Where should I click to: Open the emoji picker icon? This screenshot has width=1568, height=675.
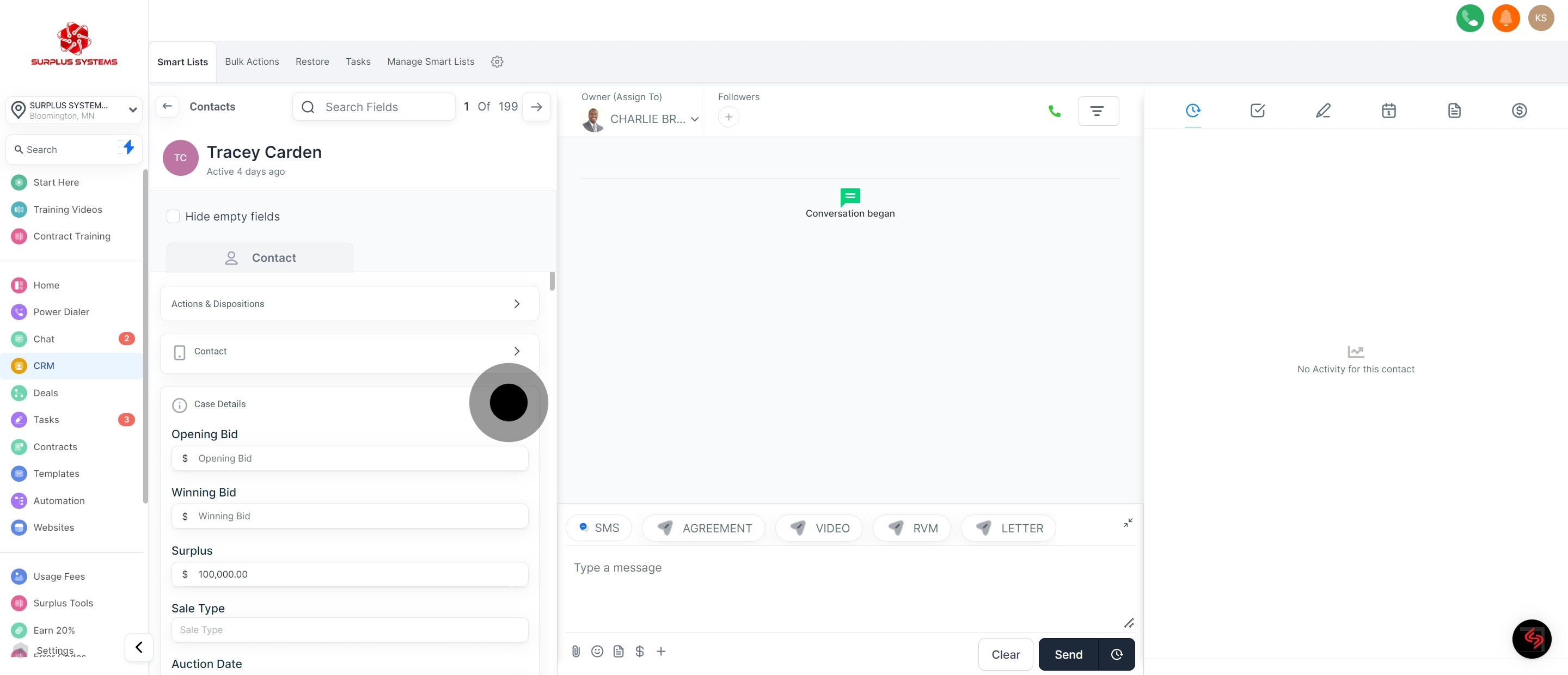597,651
